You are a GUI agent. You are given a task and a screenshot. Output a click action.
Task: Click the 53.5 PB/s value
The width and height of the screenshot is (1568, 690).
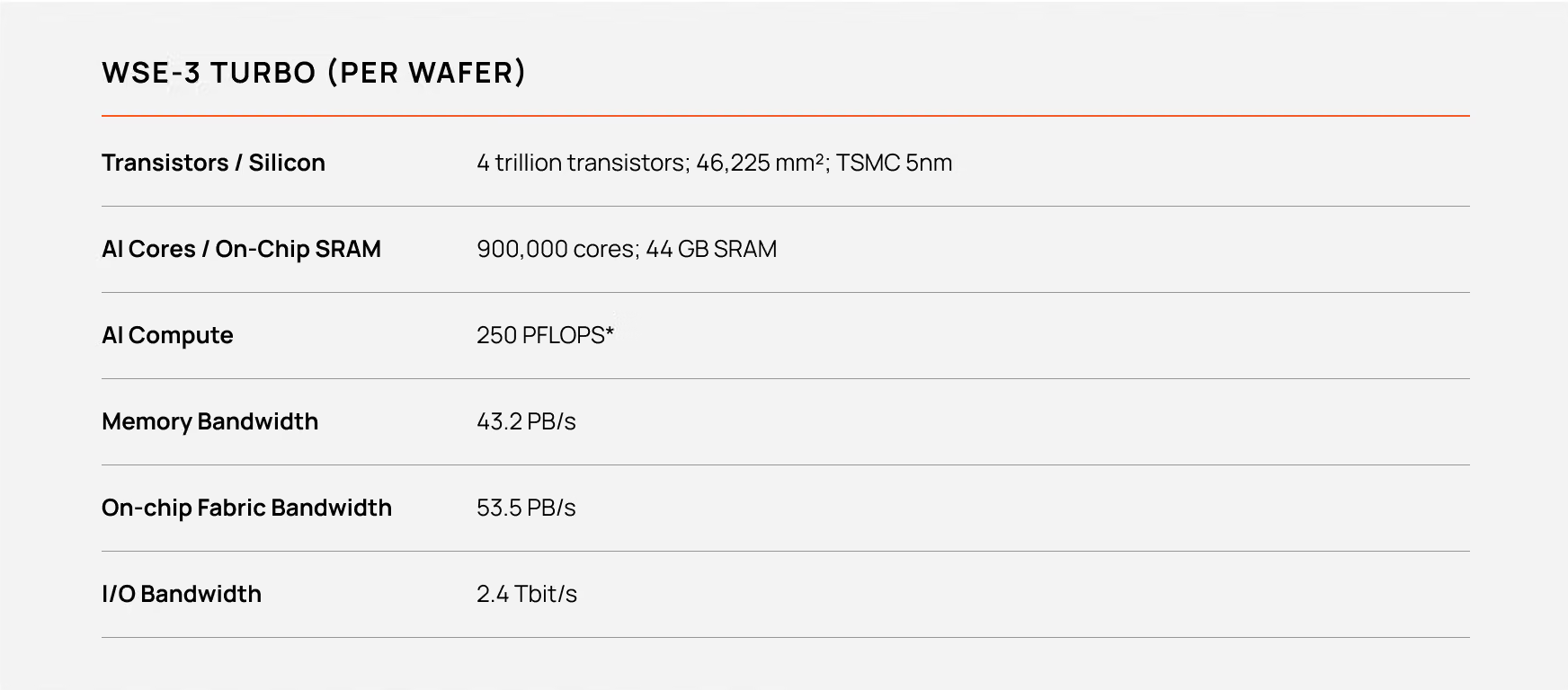526,508
